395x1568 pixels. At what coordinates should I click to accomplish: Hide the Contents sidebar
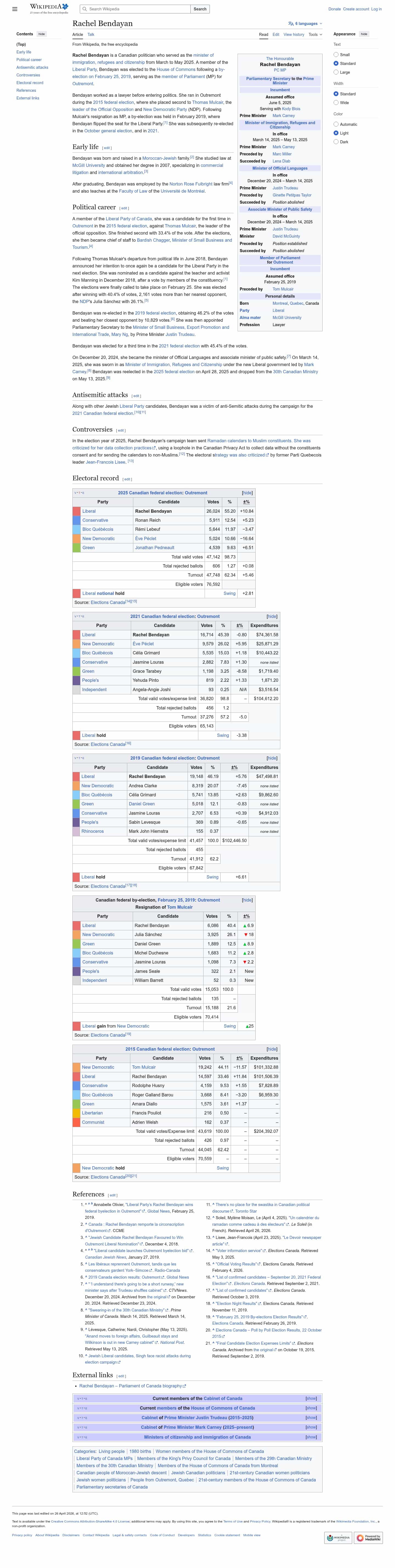(41, 34)
